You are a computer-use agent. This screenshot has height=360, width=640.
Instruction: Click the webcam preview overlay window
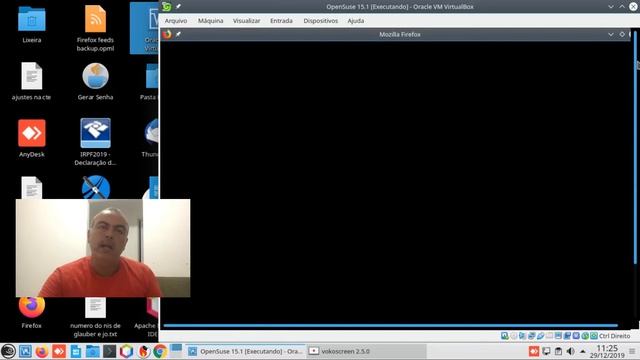(x=103, y=248)
